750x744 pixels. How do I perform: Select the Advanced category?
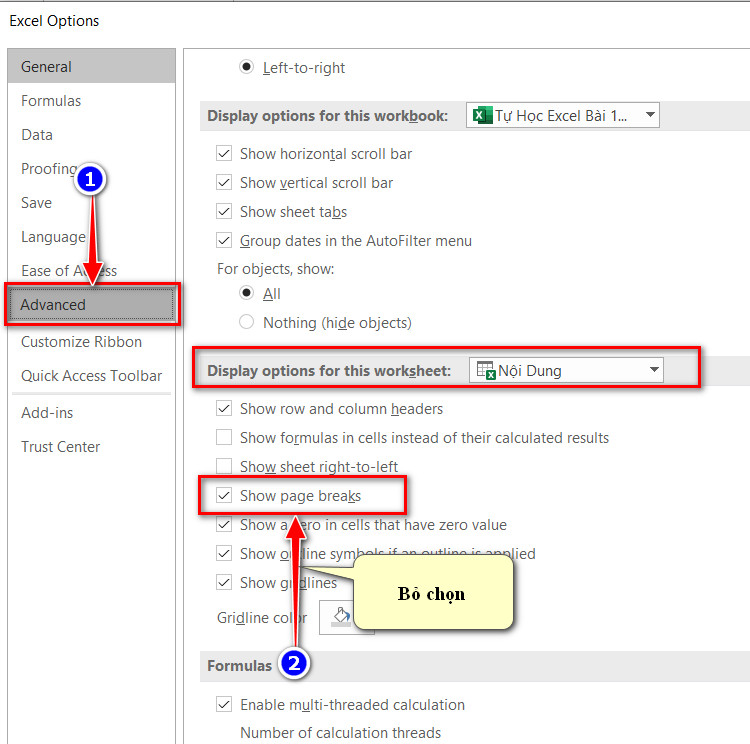91,304
